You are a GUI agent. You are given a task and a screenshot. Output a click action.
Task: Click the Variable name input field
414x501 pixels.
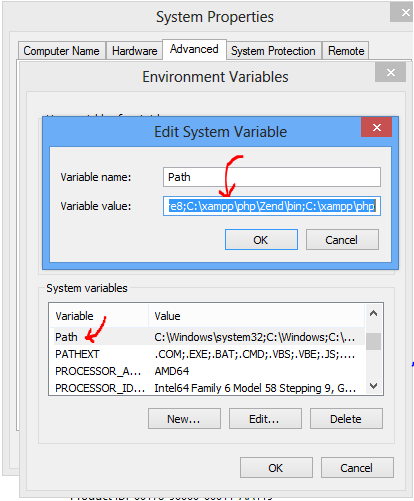(x=272, y=177)
